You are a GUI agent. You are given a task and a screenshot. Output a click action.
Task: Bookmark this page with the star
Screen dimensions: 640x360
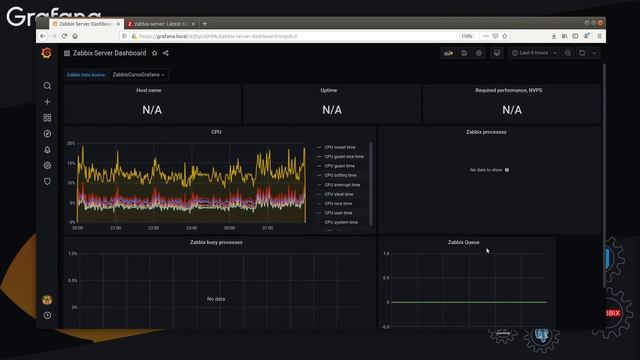504,36
